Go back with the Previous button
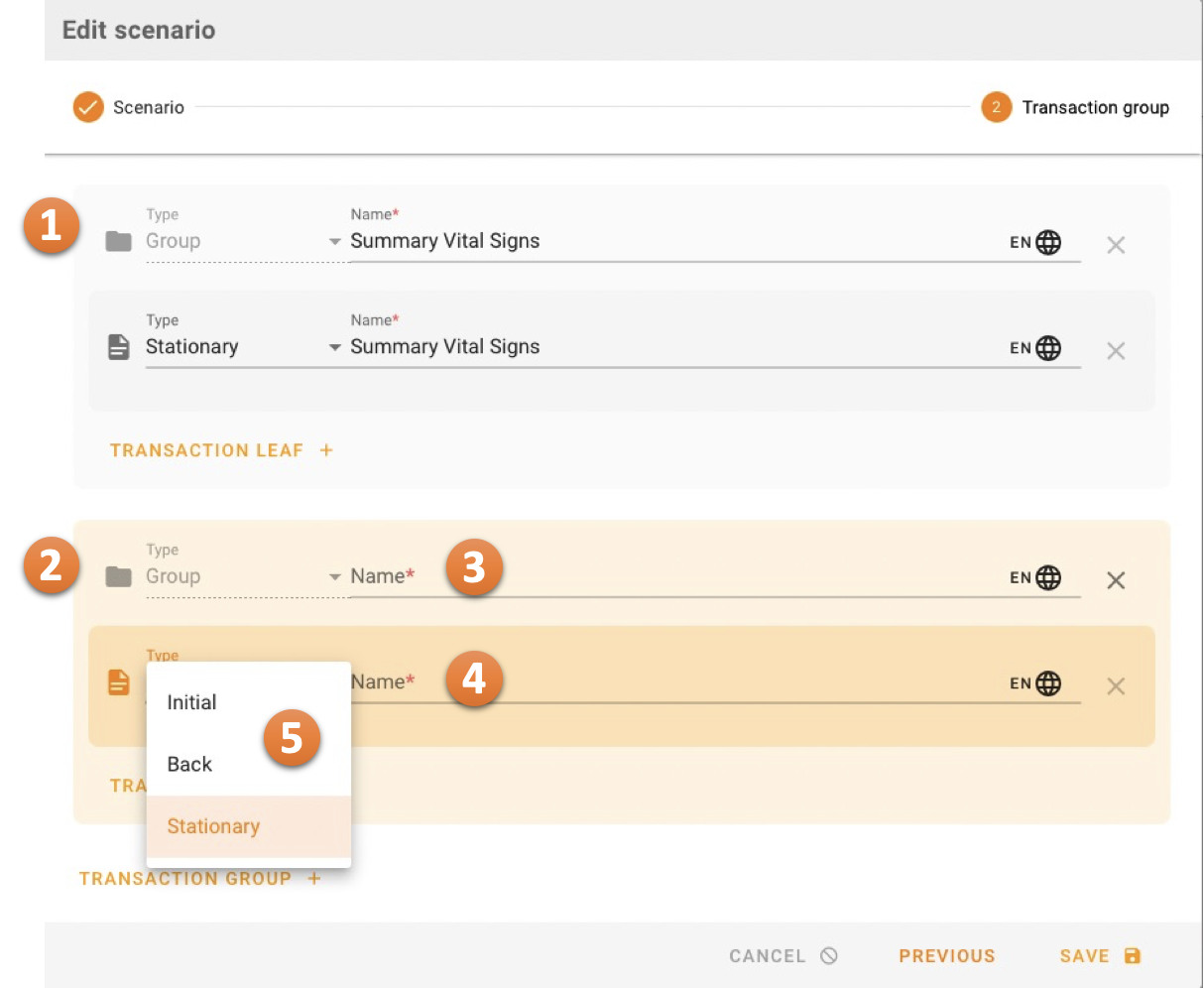 point(946,955)
